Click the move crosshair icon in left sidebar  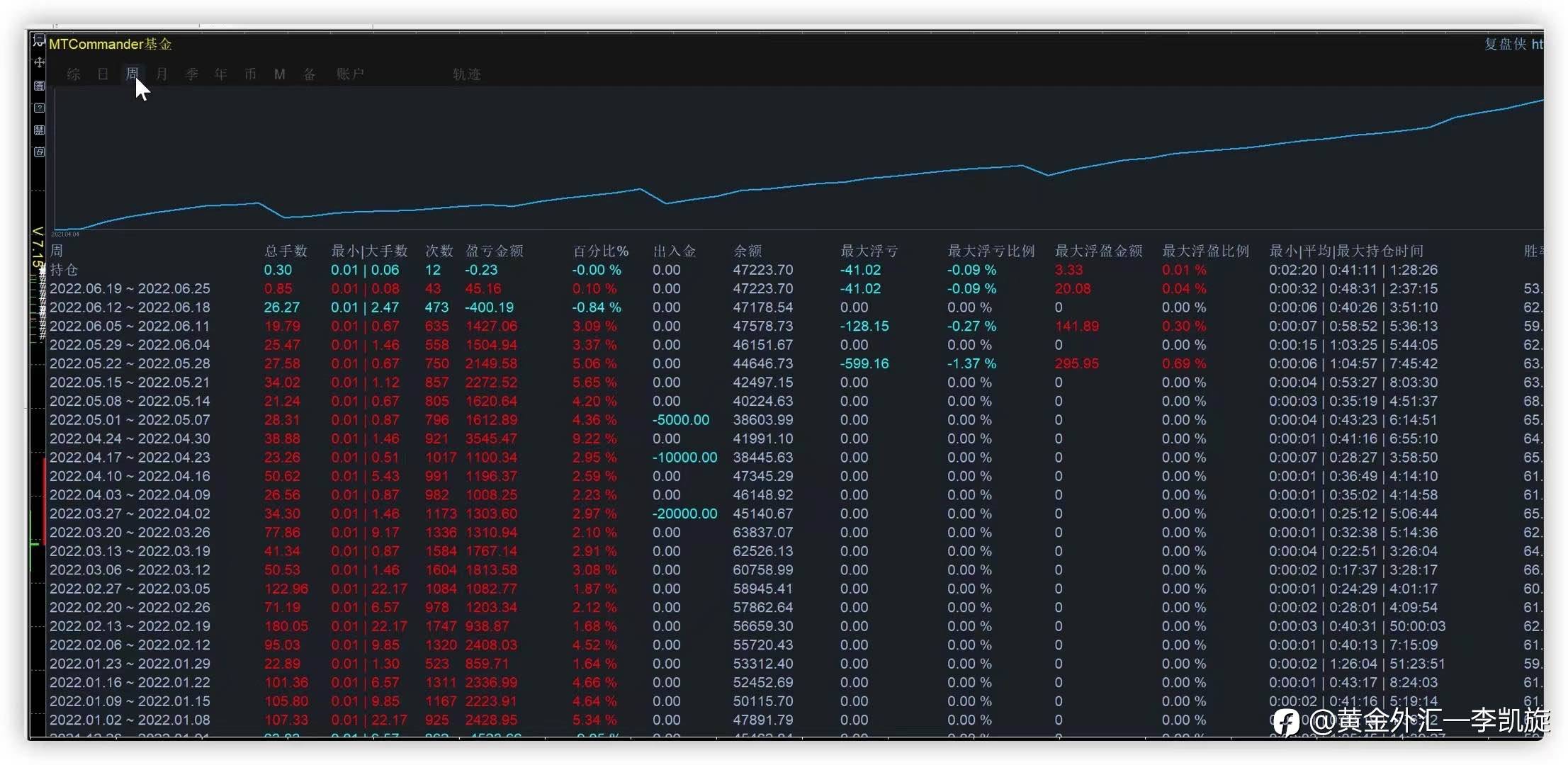[39, 62]
